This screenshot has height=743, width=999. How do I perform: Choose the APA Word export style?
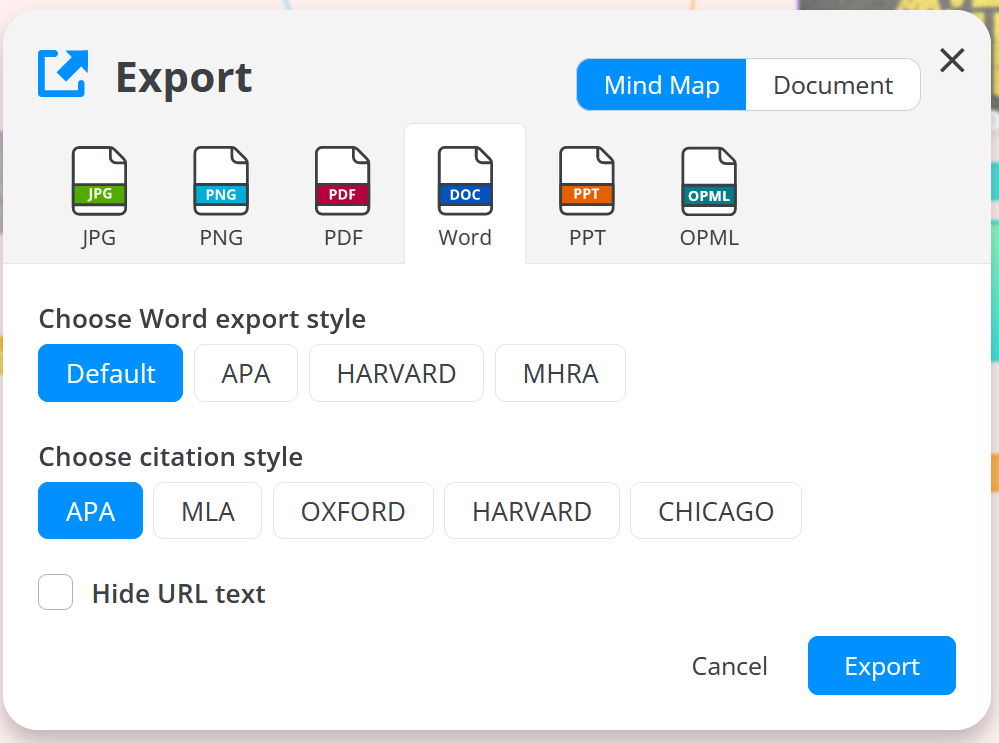tap(245, 373)
